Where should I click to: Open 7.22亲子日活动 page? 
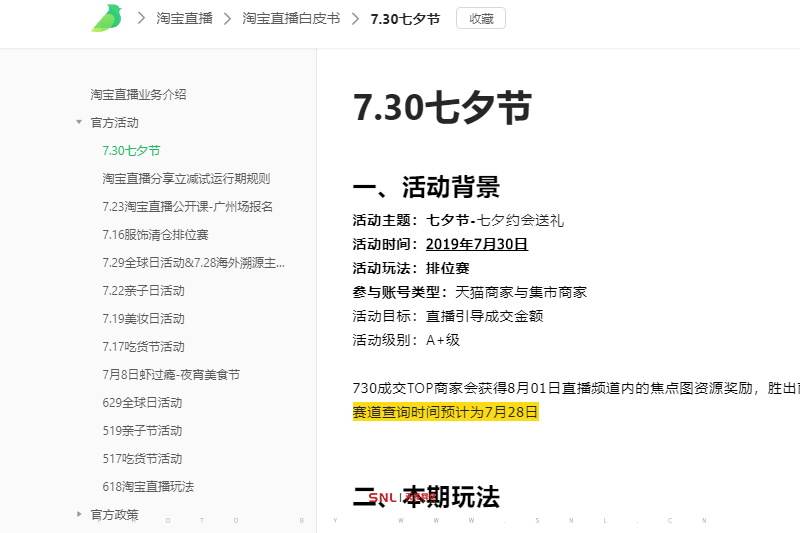coord(143,291)
